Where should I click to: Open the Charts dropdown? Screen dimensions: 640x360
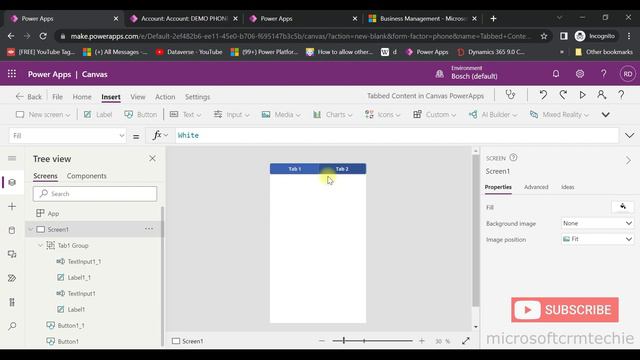point(332,115)
